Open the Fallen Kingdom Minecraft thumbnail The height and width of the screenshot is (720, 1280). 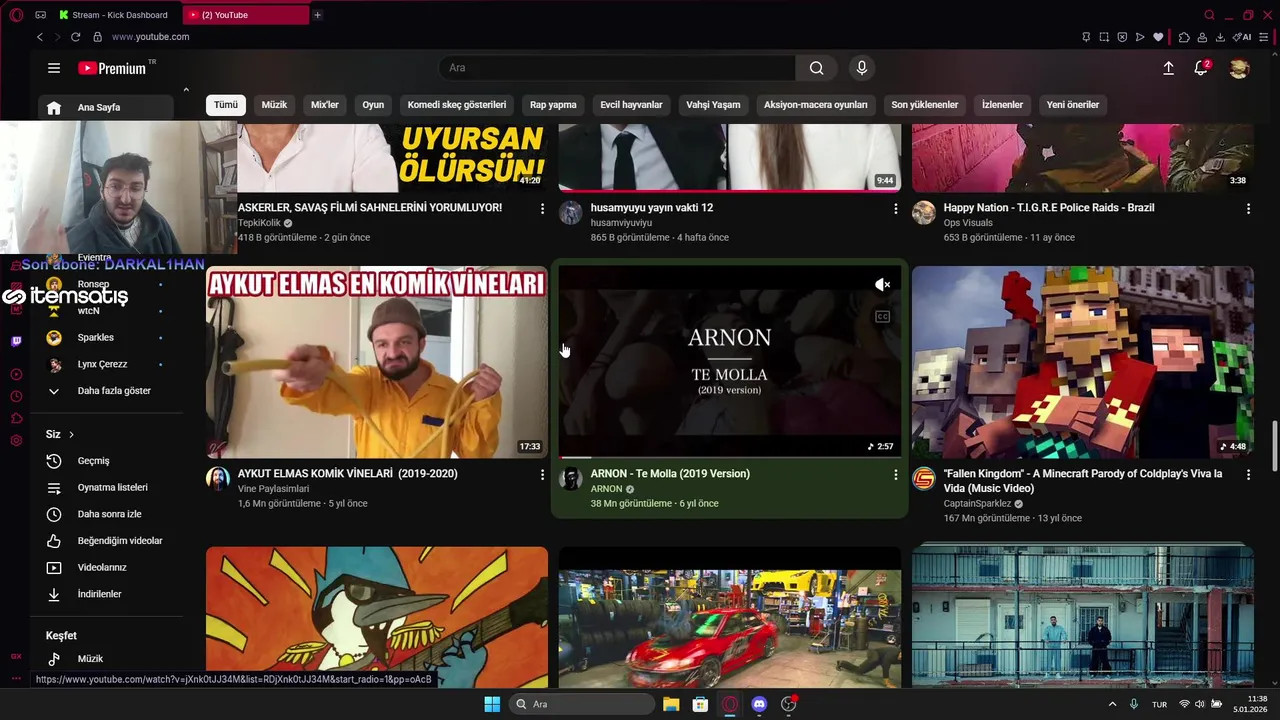pyautogui.click(x=1082, y=362)
